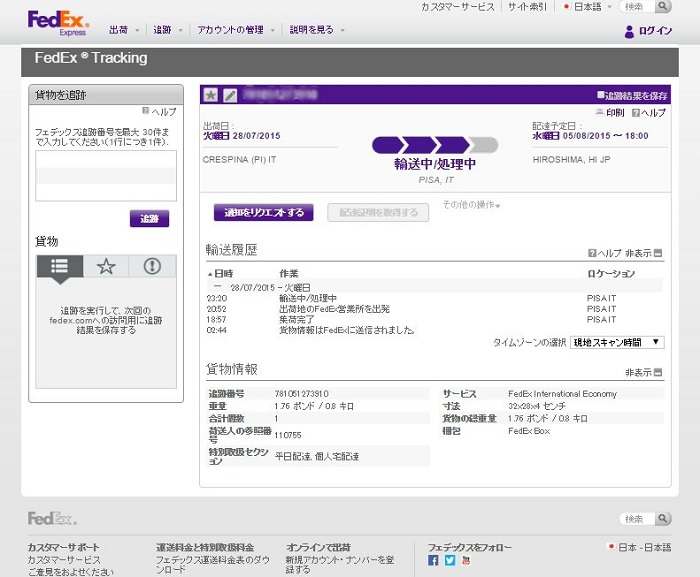
Task: Click CRESPINA (PI) IT origin text
Action: (x=239, y=159)
